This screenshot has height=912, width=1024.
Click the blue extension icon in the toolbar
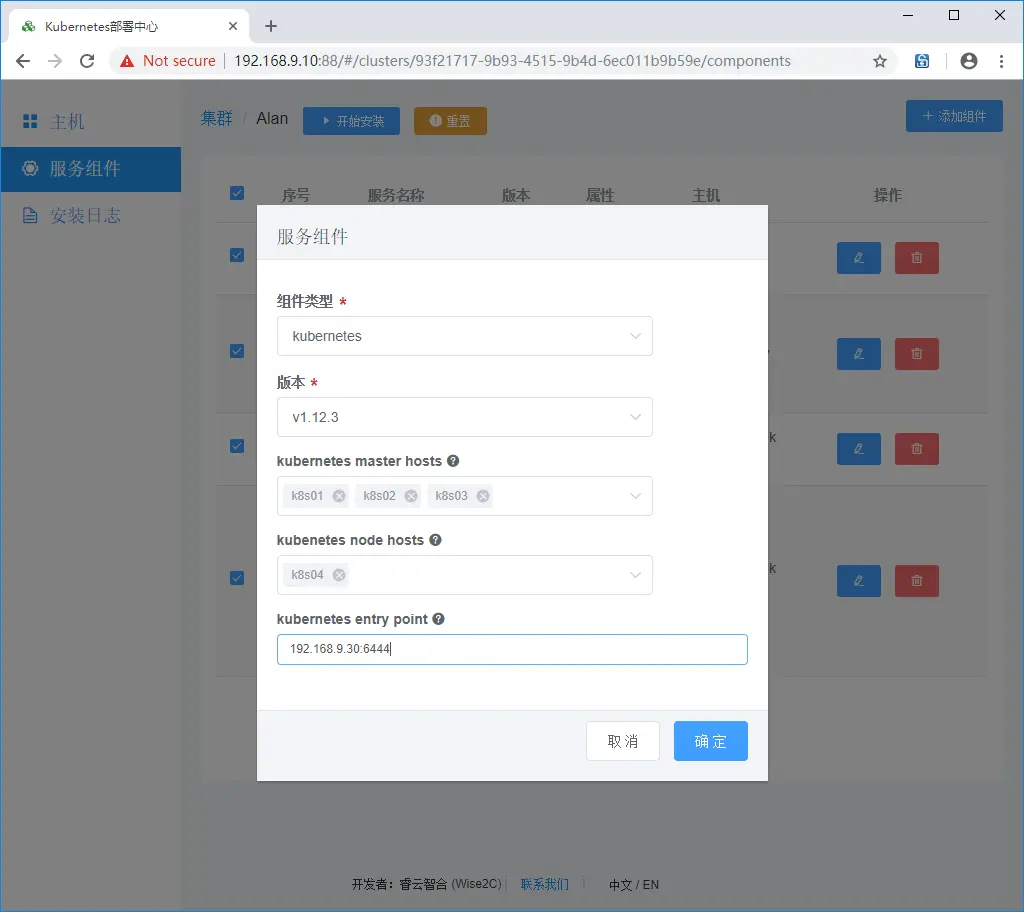[921, 61]
